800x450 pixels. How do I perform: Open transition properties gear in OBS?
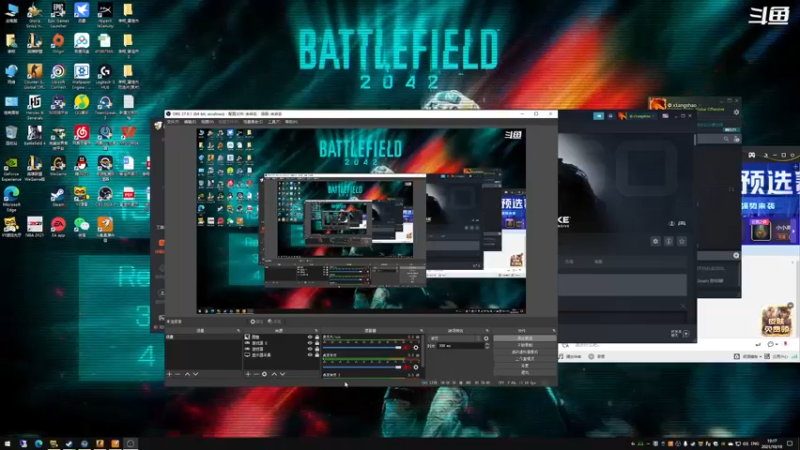click(486, 338)
